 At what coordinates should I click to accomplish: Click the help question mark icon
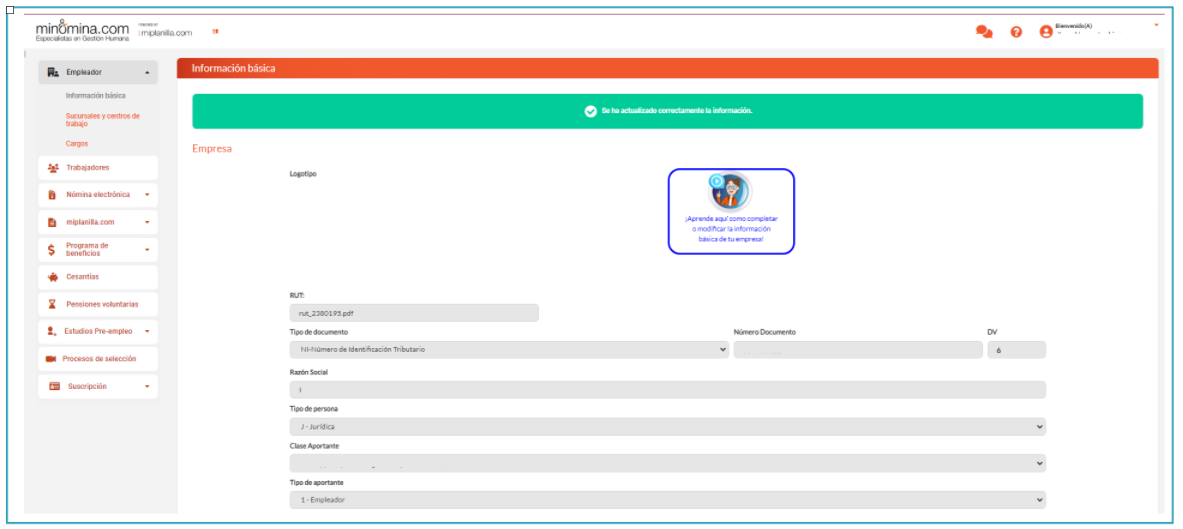tap(1016, 32)
